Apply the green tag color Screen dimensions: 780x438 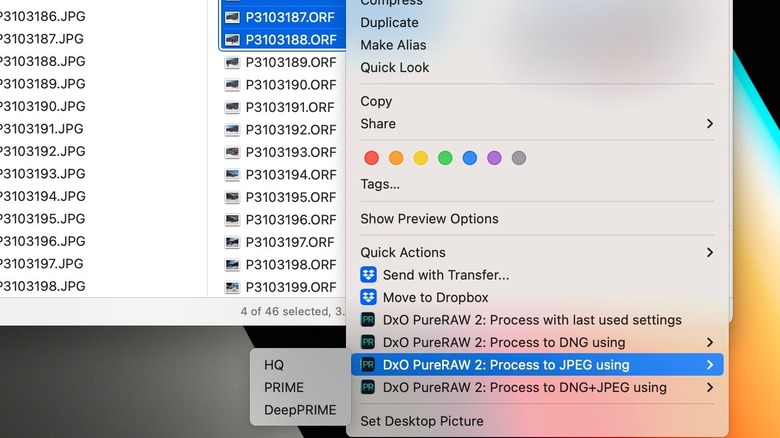445,158
